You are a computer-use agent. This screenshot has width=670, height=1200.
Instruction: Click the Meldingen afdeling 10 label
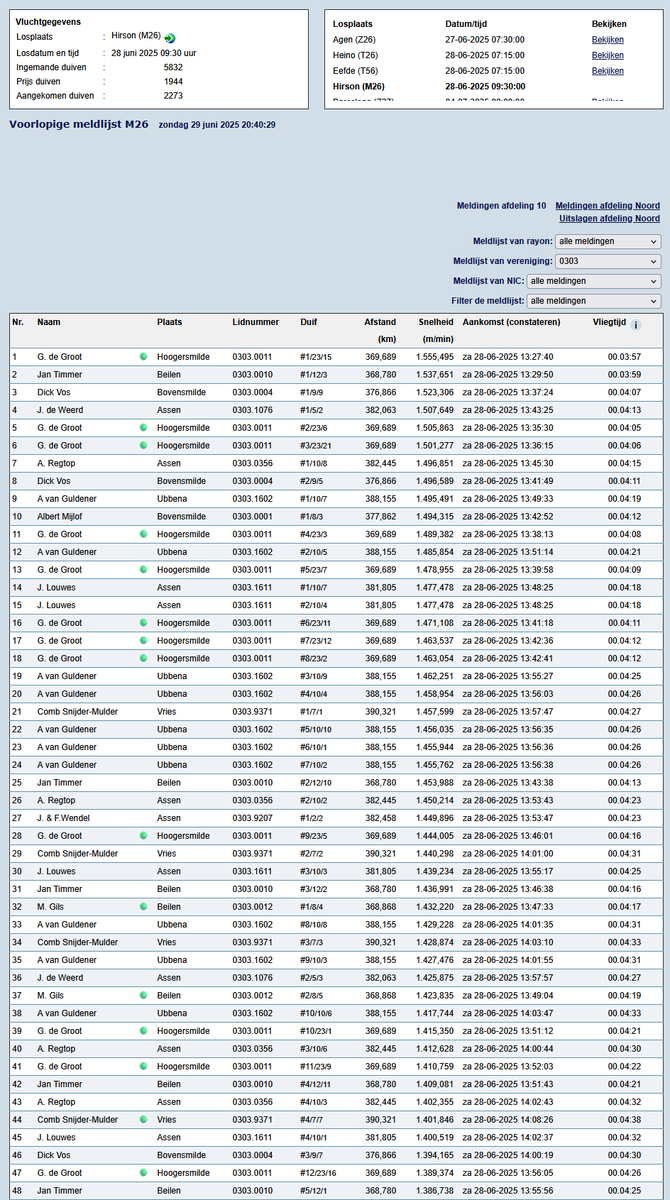502,205
